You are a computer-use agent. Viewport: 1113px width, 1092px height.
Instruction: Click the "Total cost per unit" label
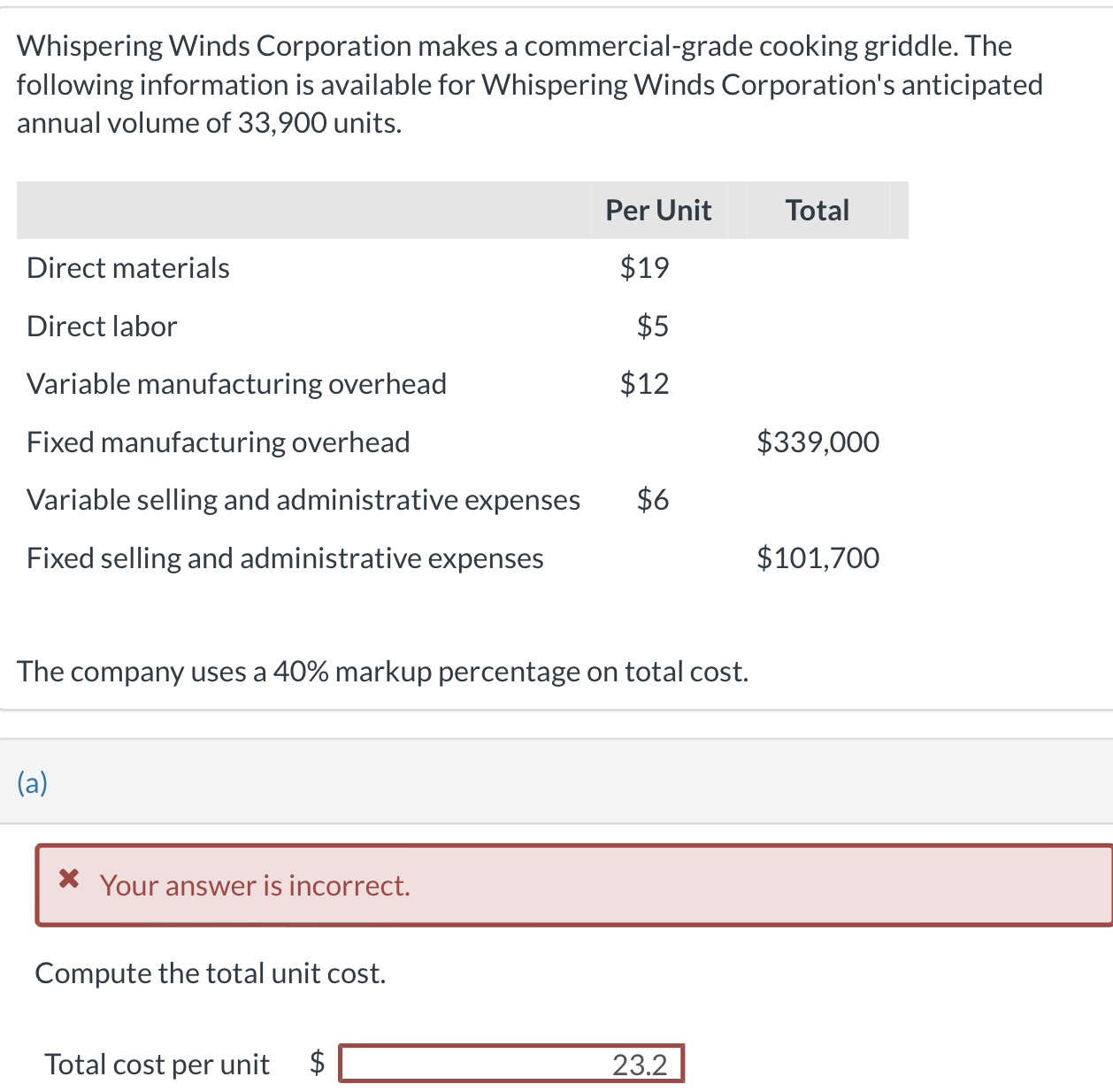(157, 1065)
